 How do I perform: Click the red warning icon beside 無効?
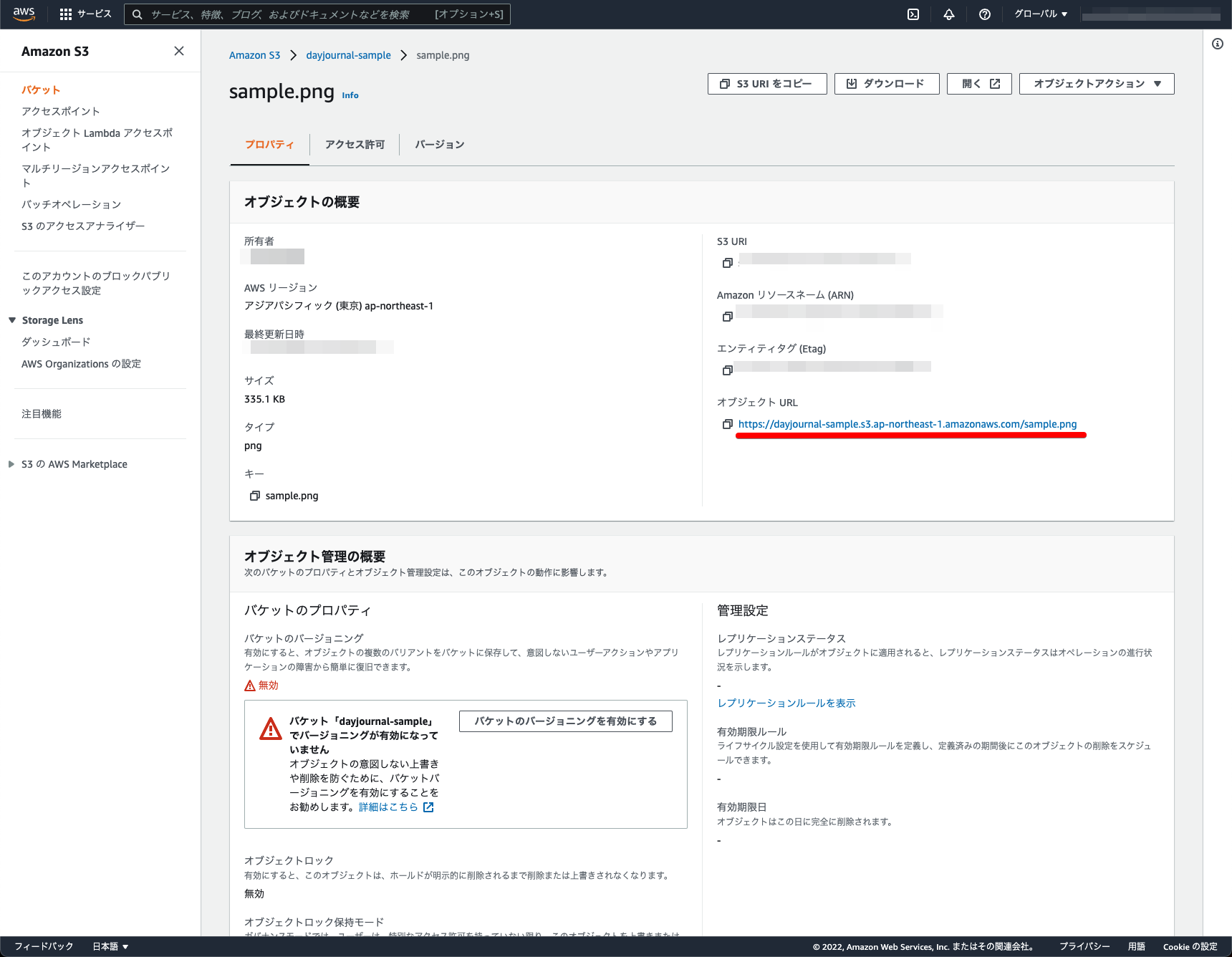coord(250,686)
